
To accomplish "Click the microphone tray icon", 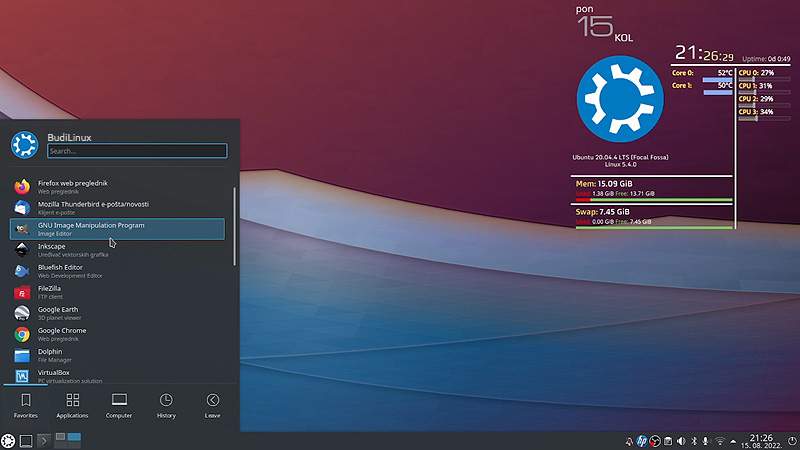I will coord(706,441).
